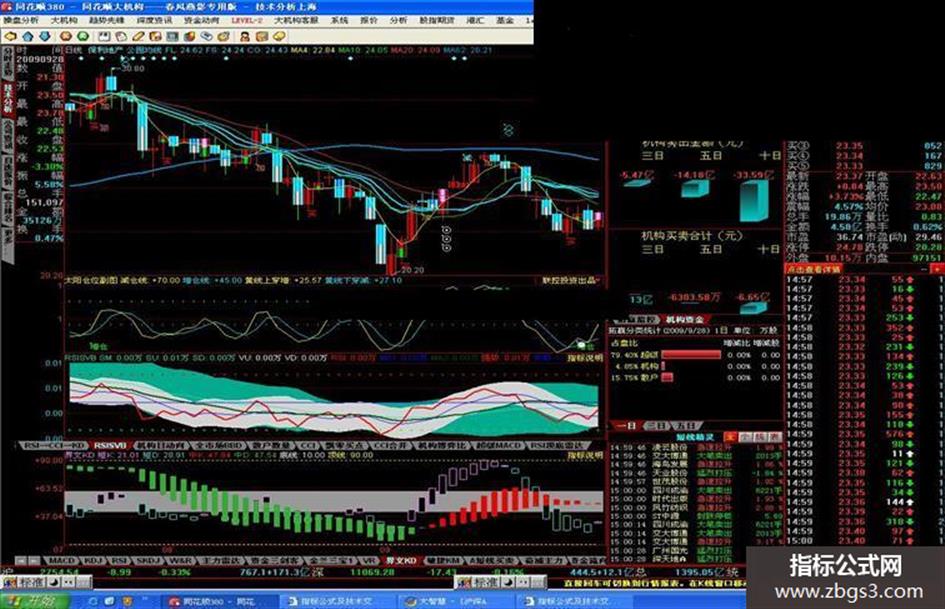Select the RSISVB indicator tab
This screenshot has width=945, height=609.
110,445
